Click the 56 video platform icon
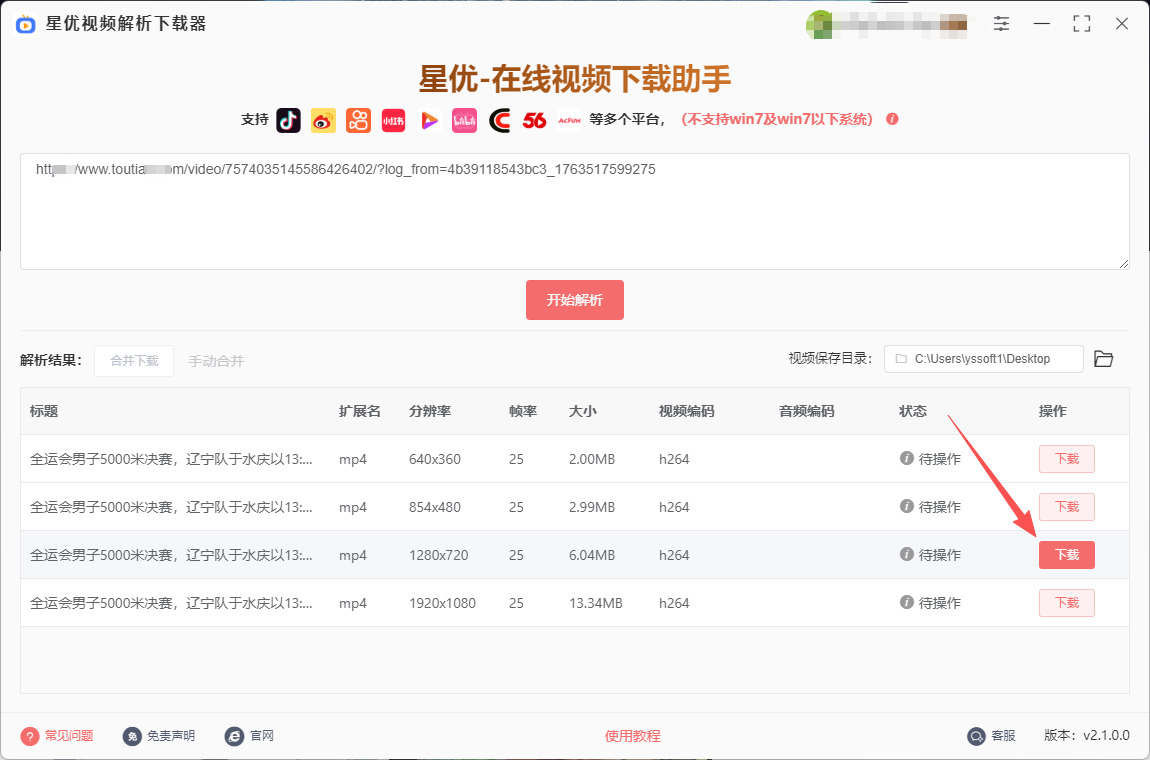 pyautogui.click(x=534, y=120)
